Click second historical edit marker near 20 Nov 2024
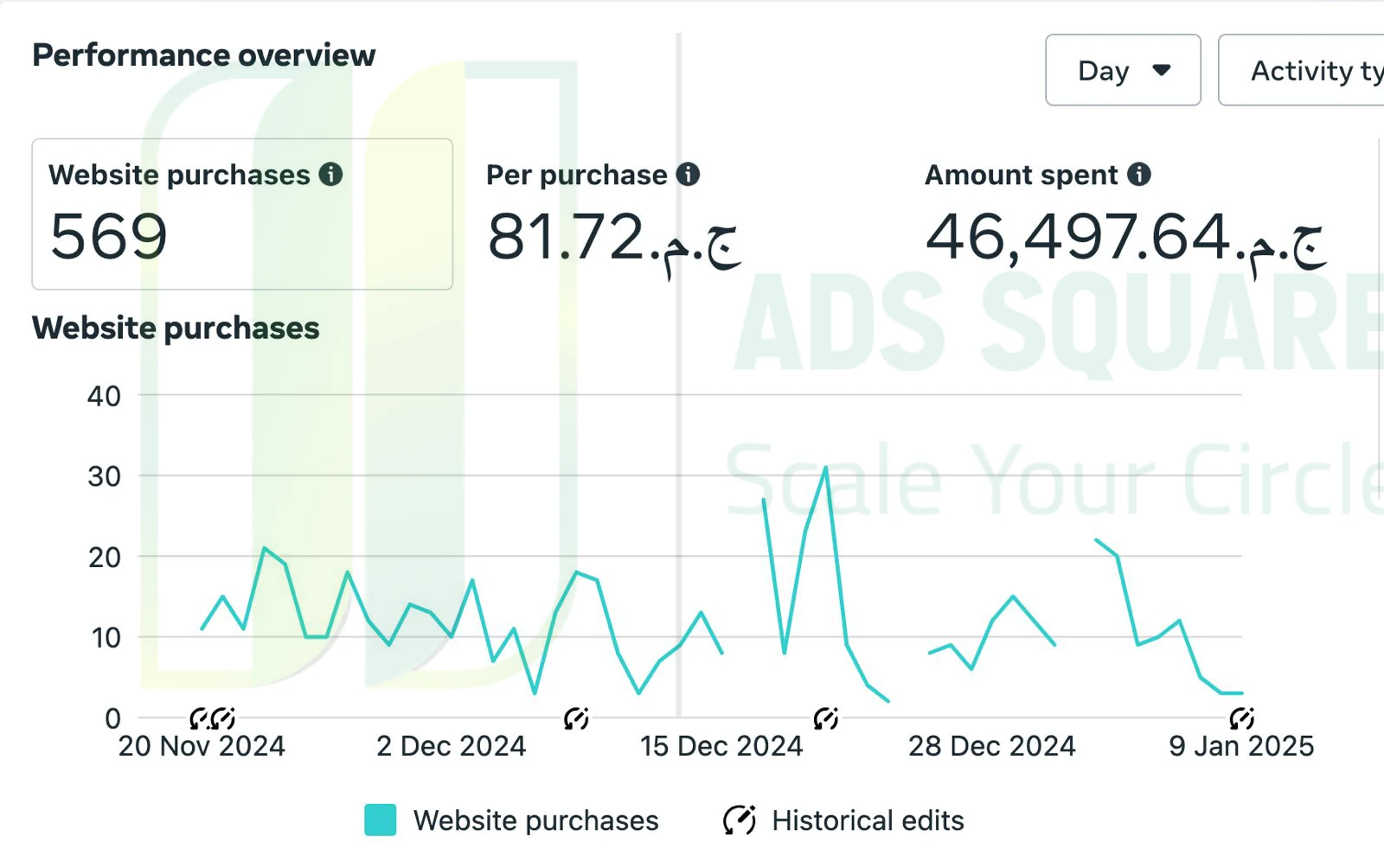This screenshot has height=868, width=1384. (222, 718)
